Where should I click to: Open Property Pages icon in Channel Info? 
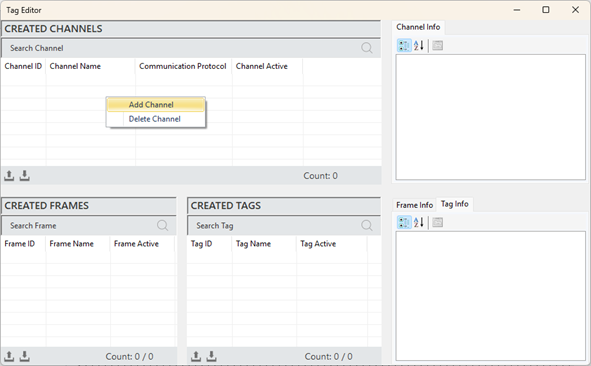437,46
